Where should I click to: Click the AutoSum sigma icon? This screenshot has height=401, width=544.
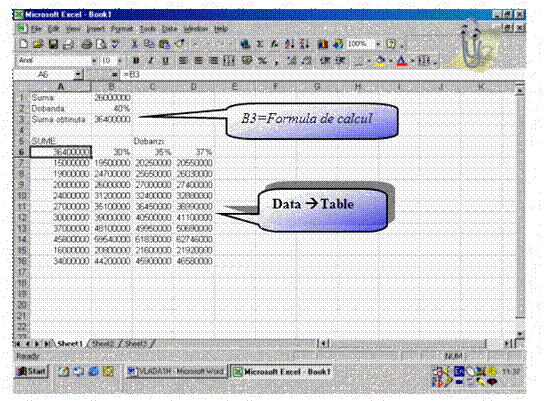(260, 44)
